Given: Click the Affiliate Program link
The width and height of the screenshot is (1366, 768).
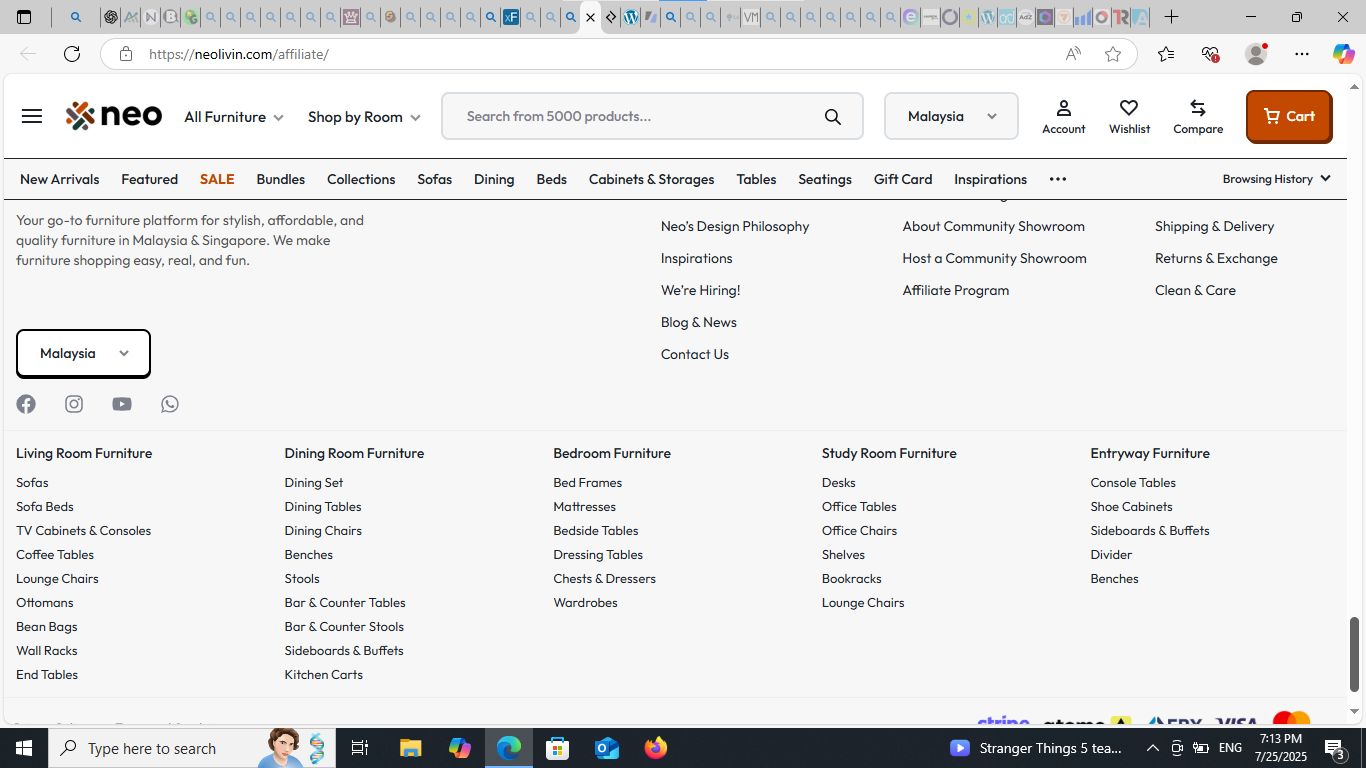Looking at the screenshot, I should click(956, 290).
